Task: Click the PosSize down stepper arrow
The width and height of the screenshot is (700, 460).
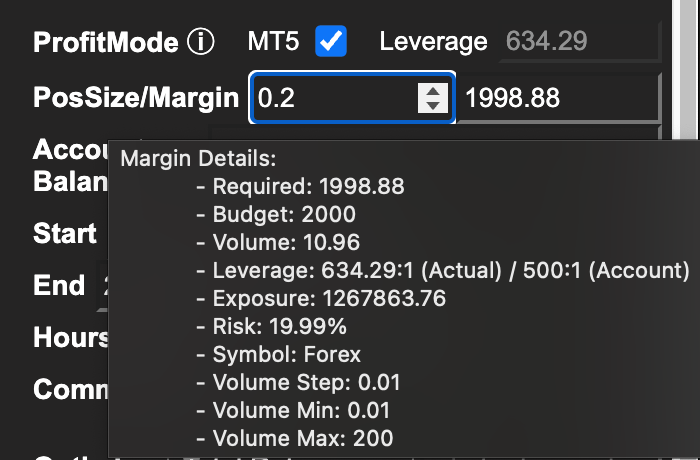Action: pos(432,106)
